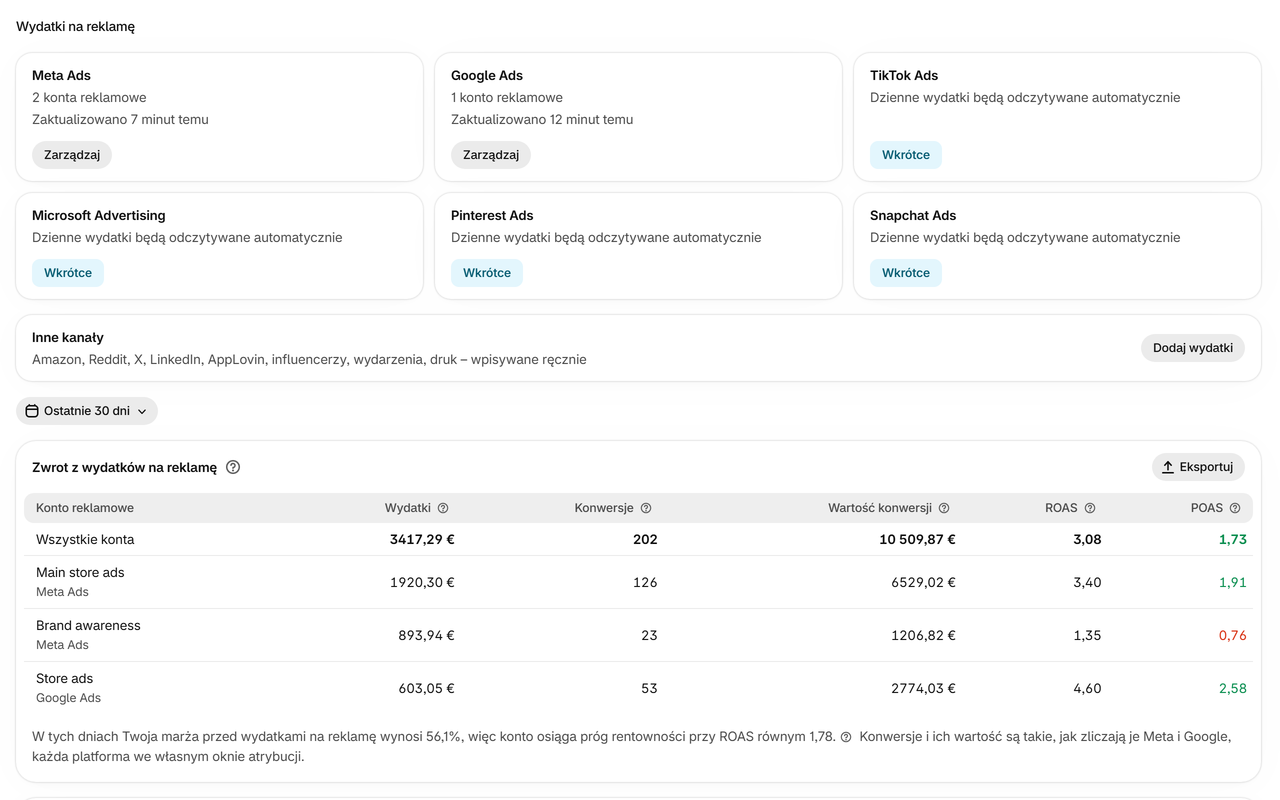Show help for 'Wartość konwersji' column
The width and height of the screenshot is (1280, 800).
pyautogui.click(x=944, y=508)
